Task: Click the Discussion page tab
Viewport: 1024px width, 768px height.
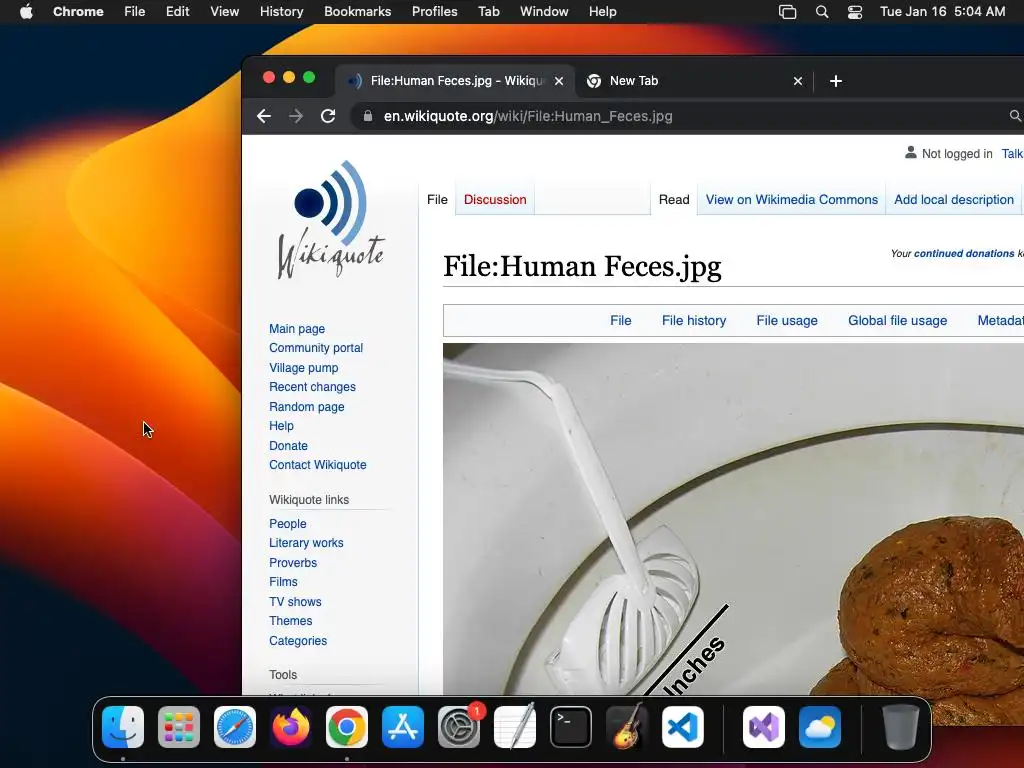Action: 495,200
